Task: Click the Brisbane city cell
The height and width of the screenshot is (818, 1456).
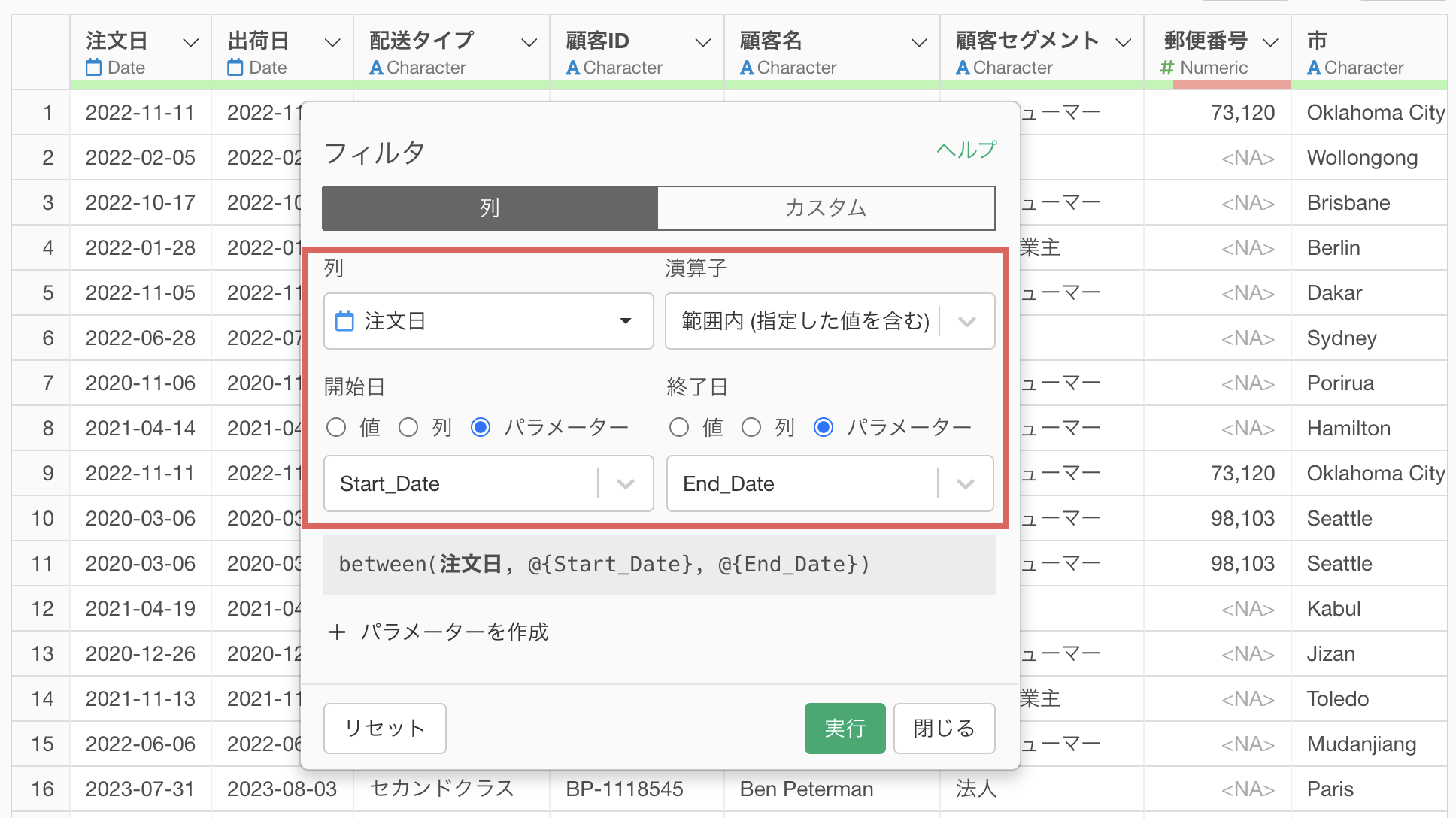Action: click(x=1369, y=203)
